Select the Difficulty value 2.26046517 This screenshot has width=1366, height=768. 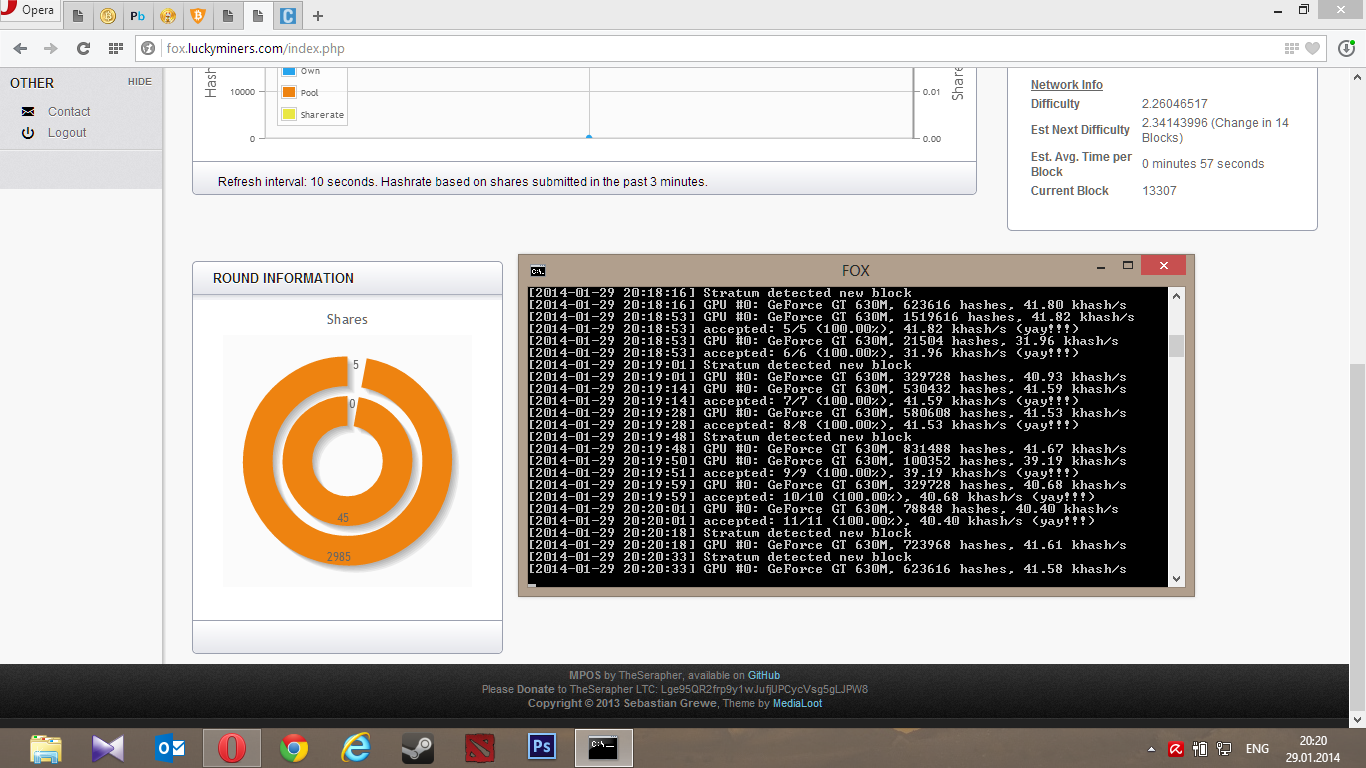pos(1175,104)
